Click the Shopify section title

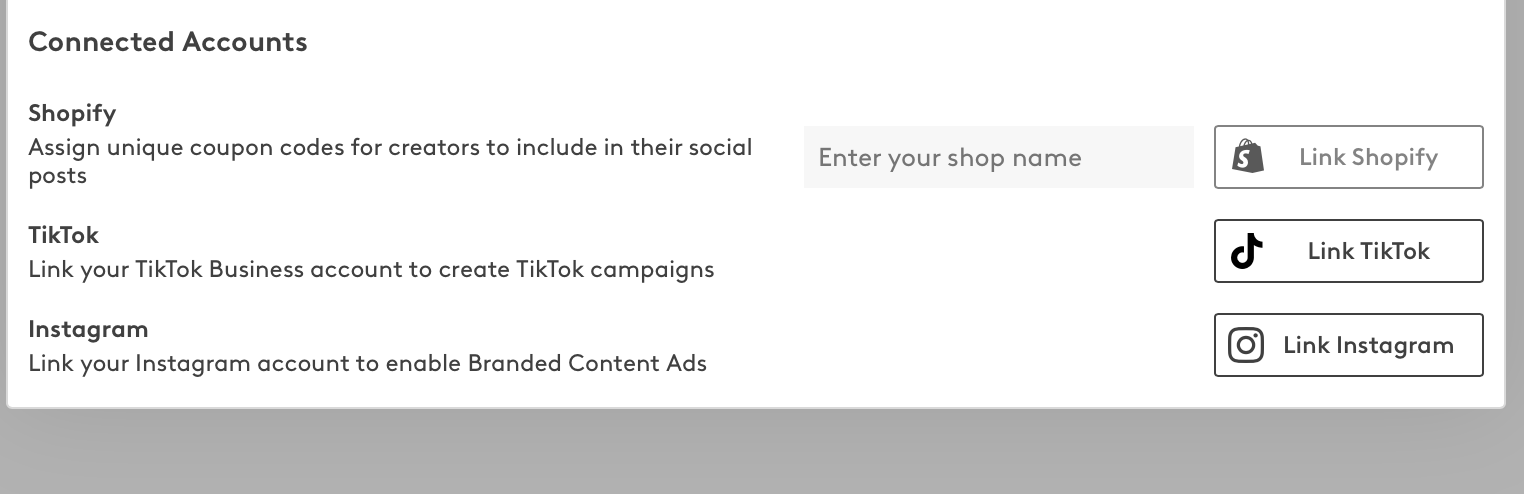coord(72,113)
